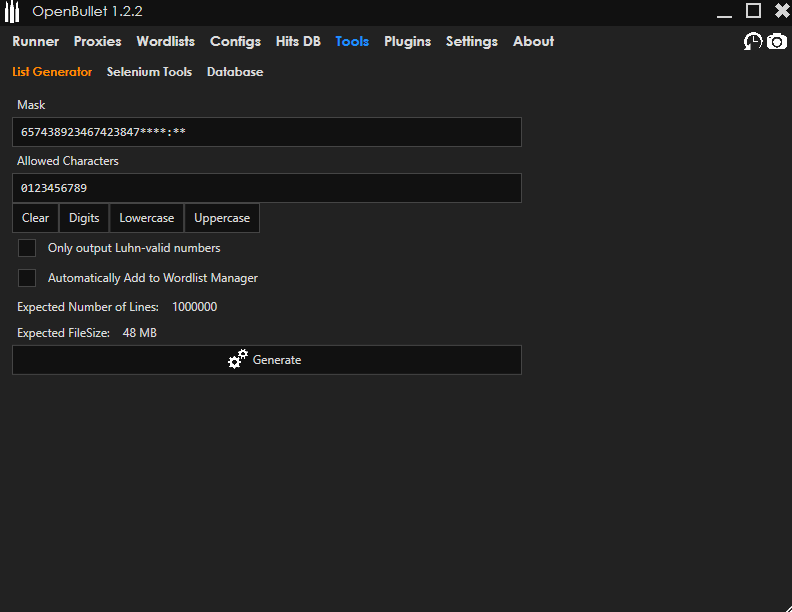This screenshot has height=612, width=792.
Task: Focus the Mask input field
Action: tap(267, 132)
